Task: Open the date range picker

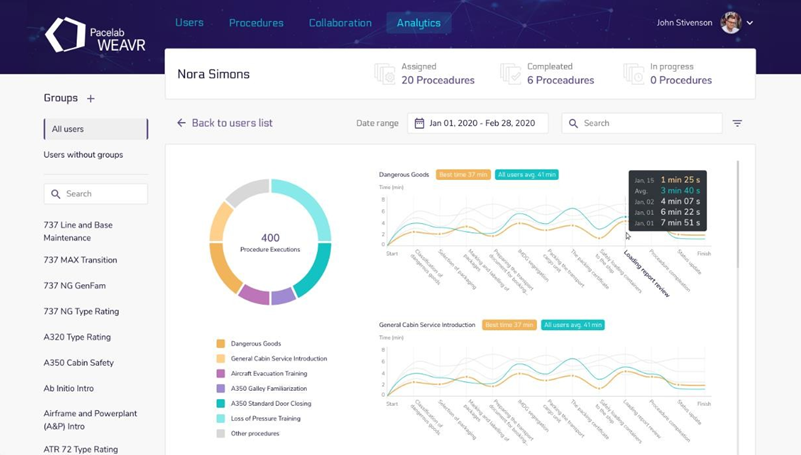Action: coord(478,123)
